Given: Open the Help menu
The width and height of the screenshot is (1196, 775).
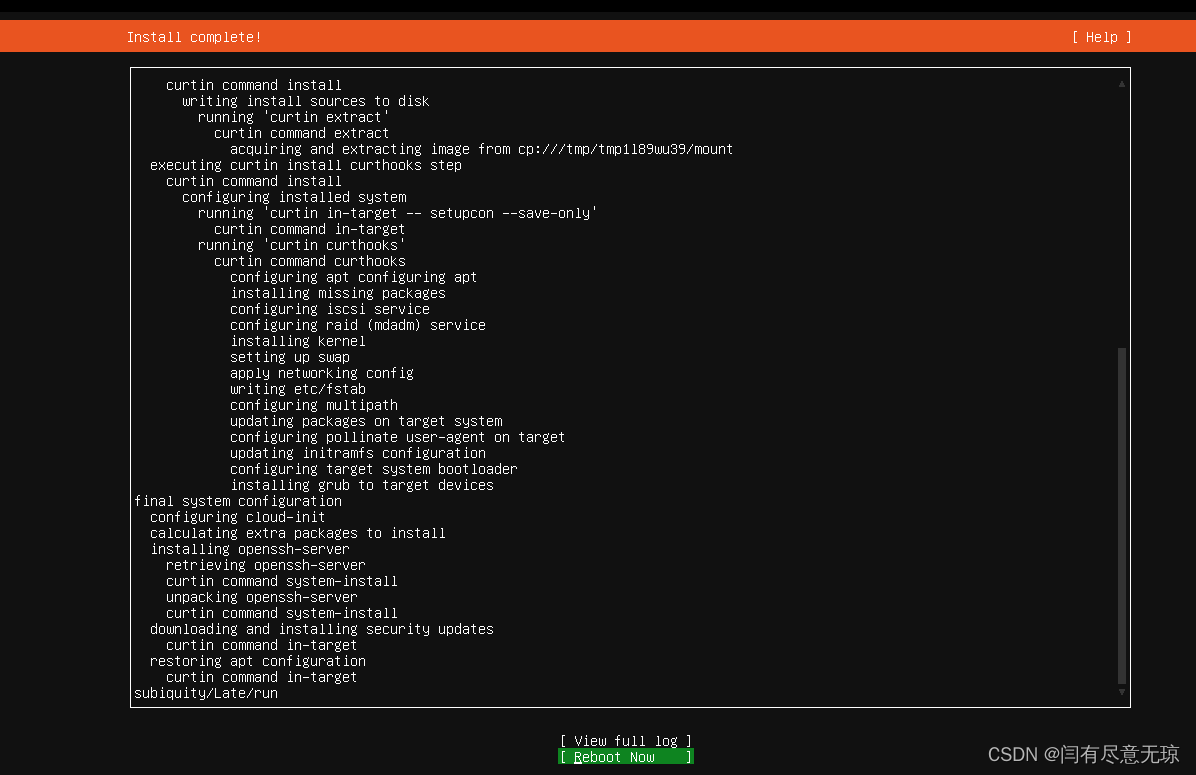Looking at the screenshot, I should click(1101, 37).
